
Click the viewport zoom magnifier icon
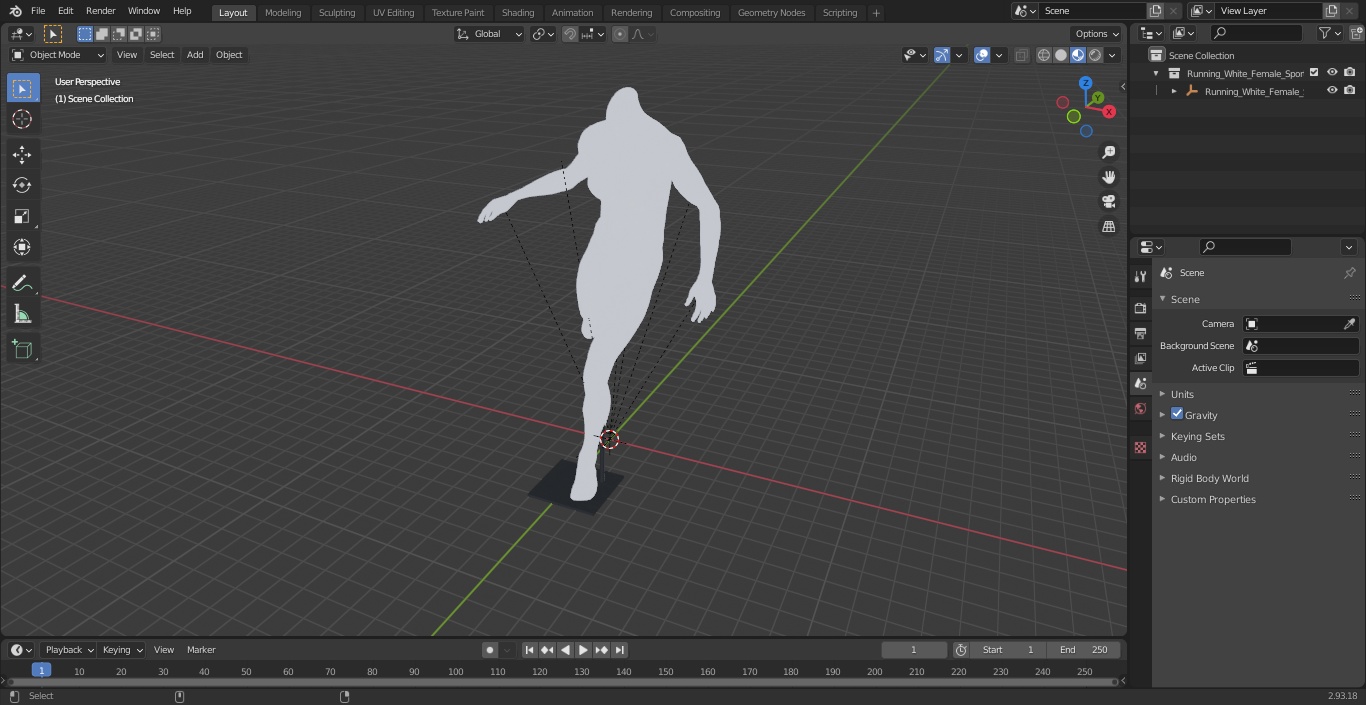click(x=1108, y=152)
